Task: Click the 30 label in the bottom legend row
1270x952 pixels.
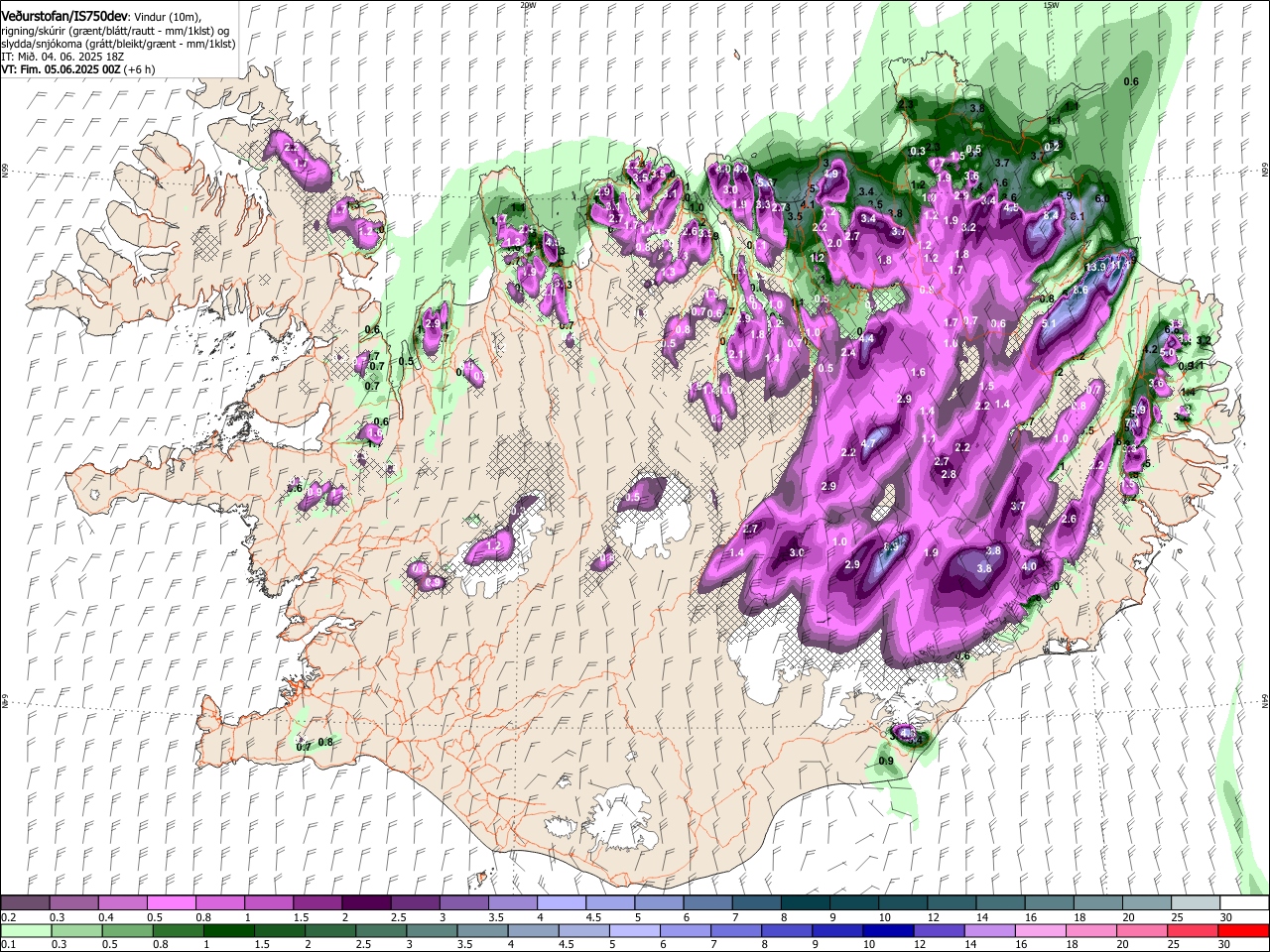Action: (1226, 943)
